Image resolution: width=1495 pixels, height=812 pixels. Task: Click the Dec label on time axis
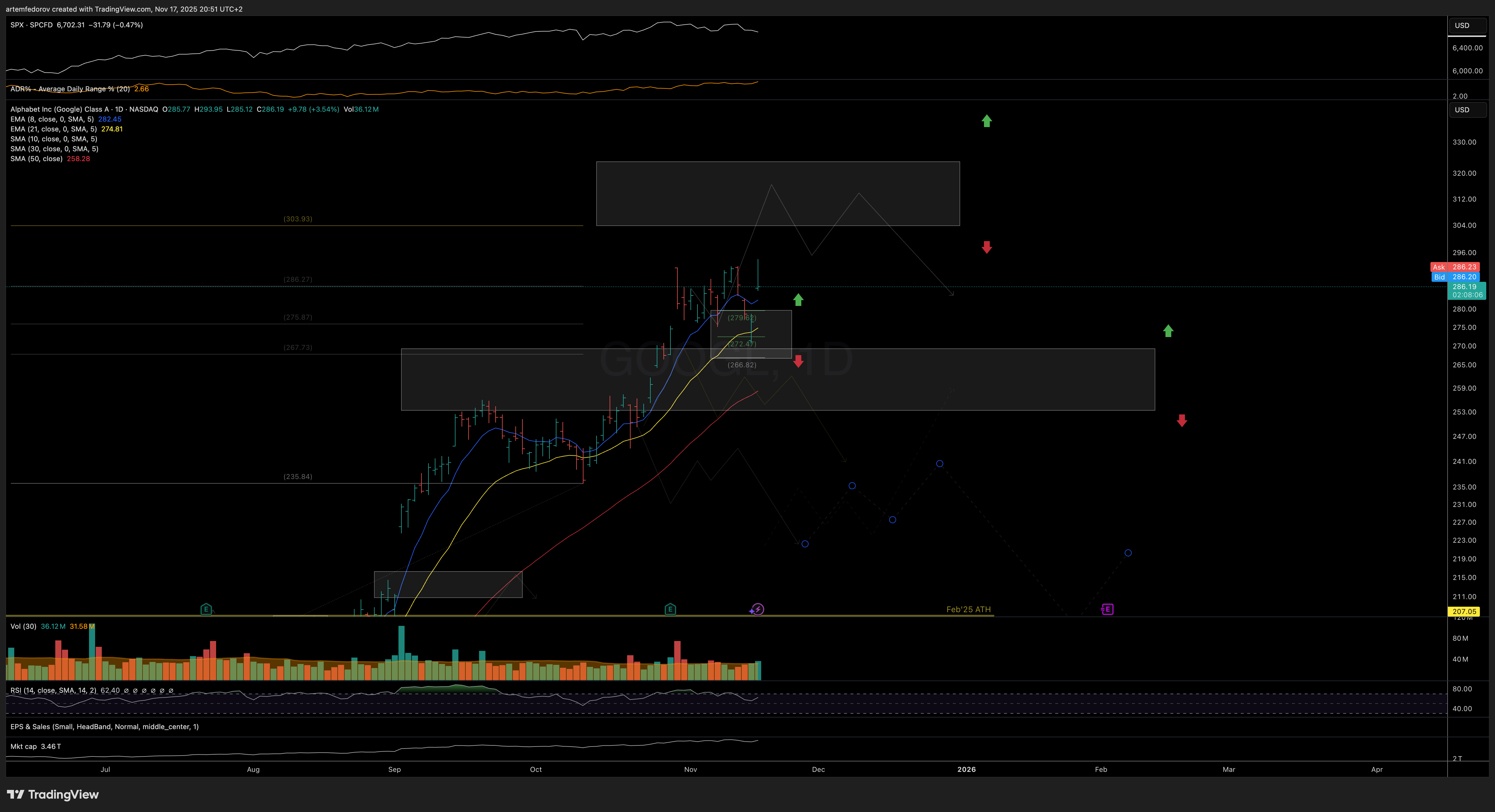click(818, 769)
